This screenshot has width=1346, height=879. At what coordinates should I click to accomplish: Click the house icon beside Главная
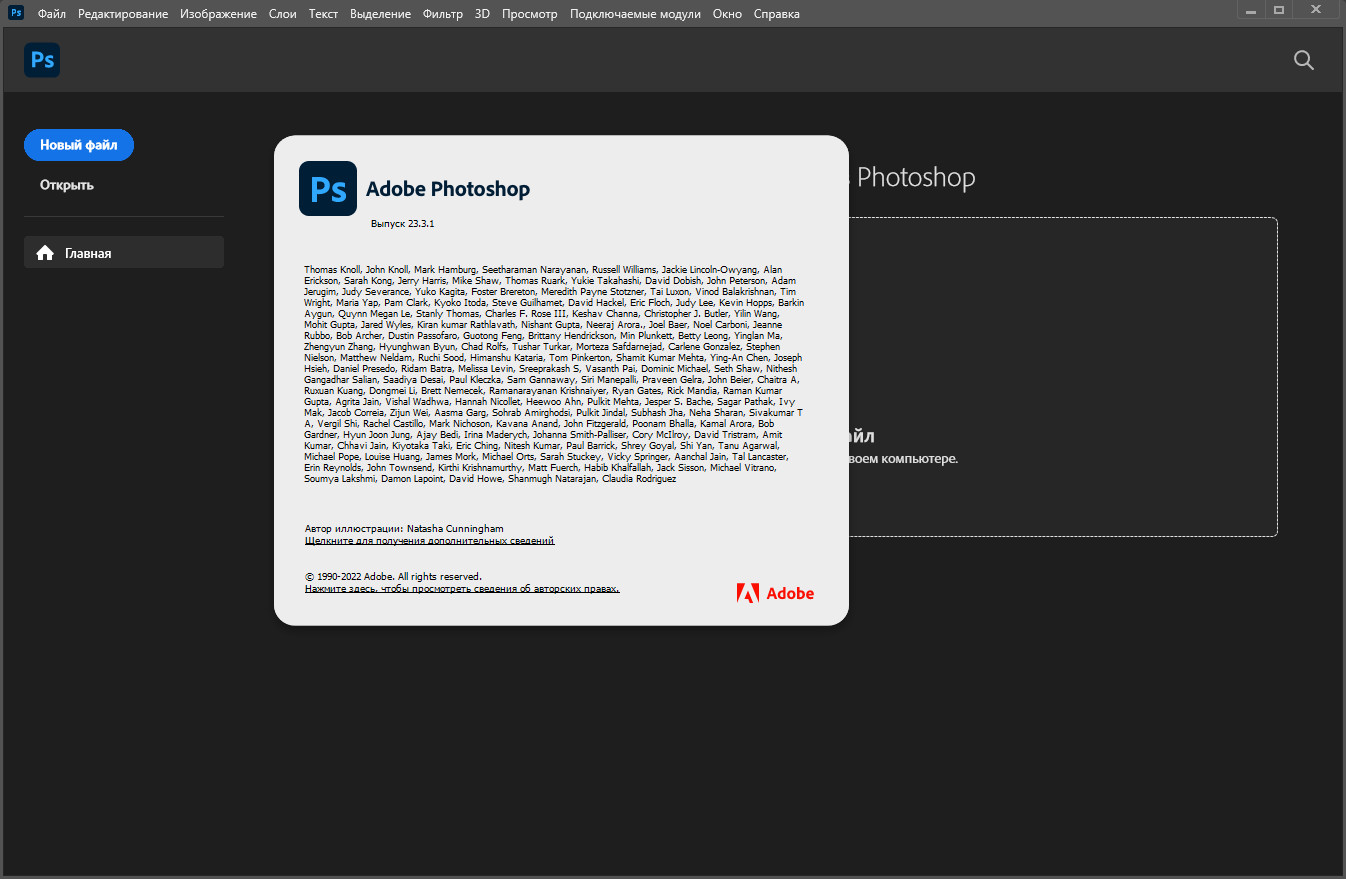(45, 253)
